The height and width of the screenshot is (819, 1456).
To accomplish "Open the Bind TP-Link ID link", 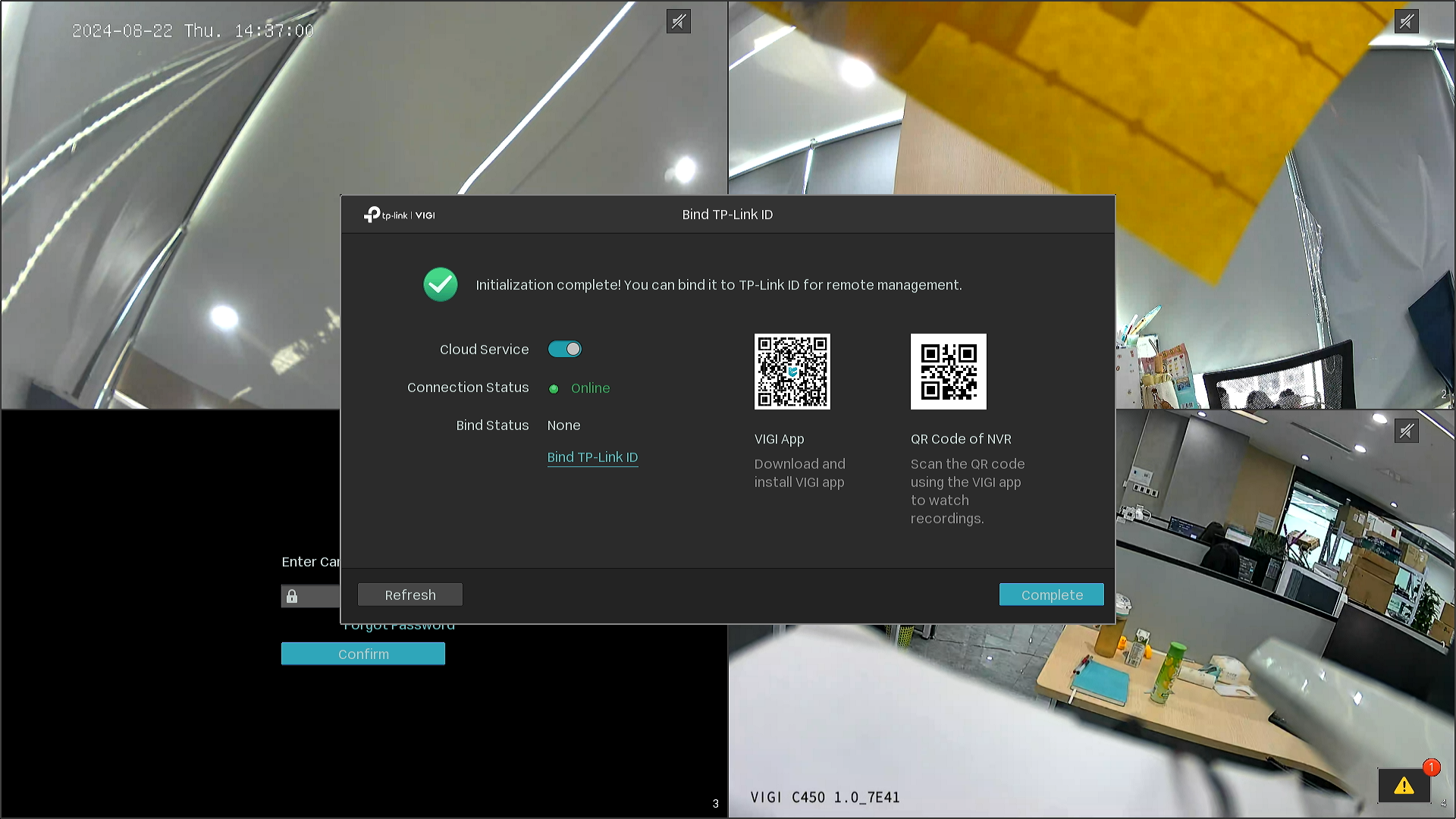I will (x=592, y=457).
